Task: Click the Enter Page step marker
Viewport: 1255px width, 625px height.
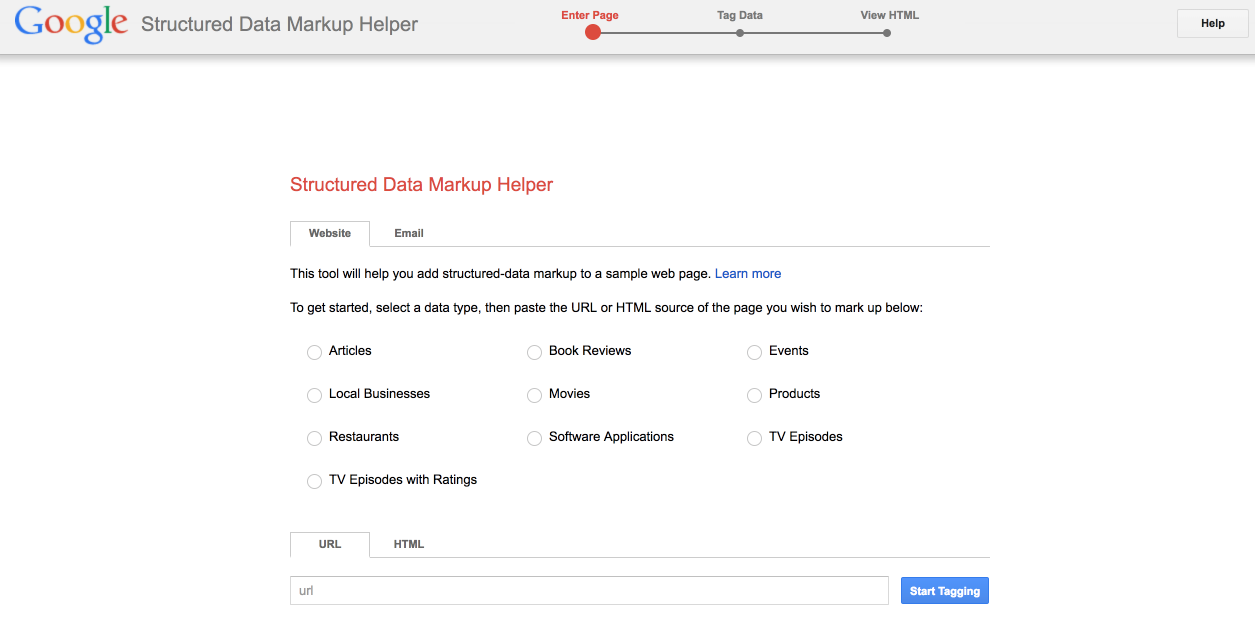Action: coord(593,32)
